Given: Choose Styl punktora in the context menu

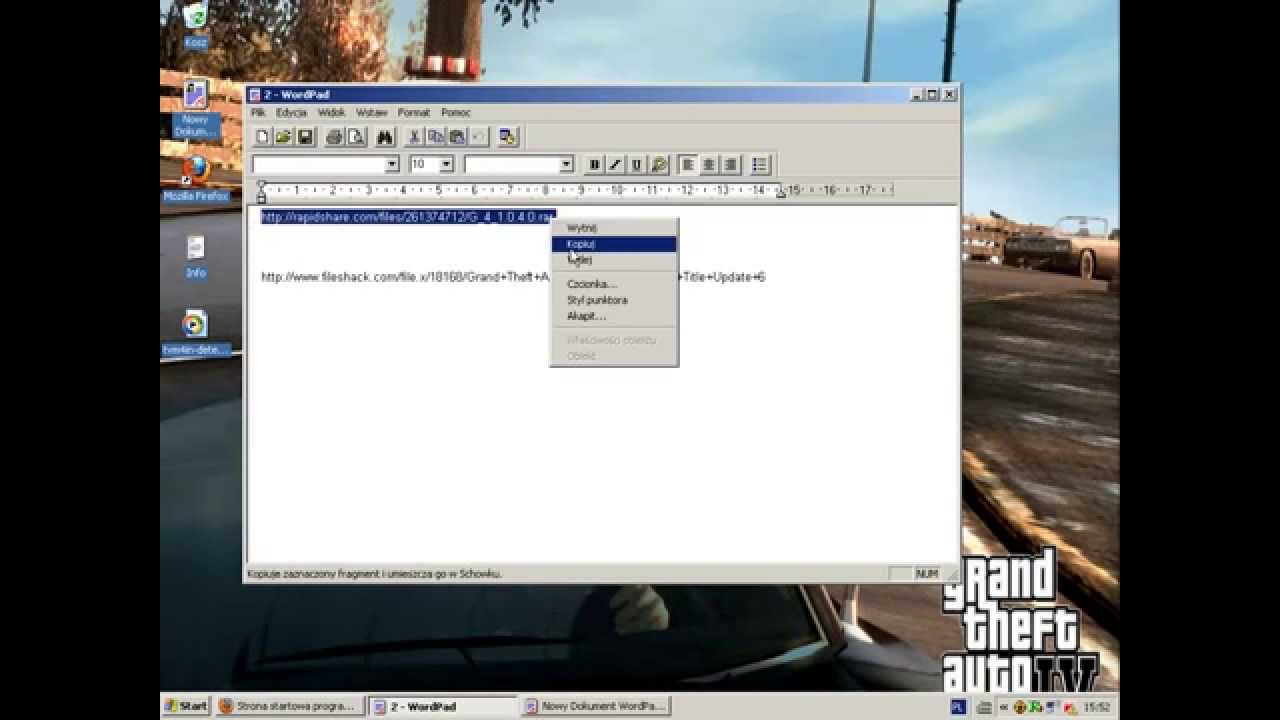Looking at the screenshot, I should (x=614, y=300).
